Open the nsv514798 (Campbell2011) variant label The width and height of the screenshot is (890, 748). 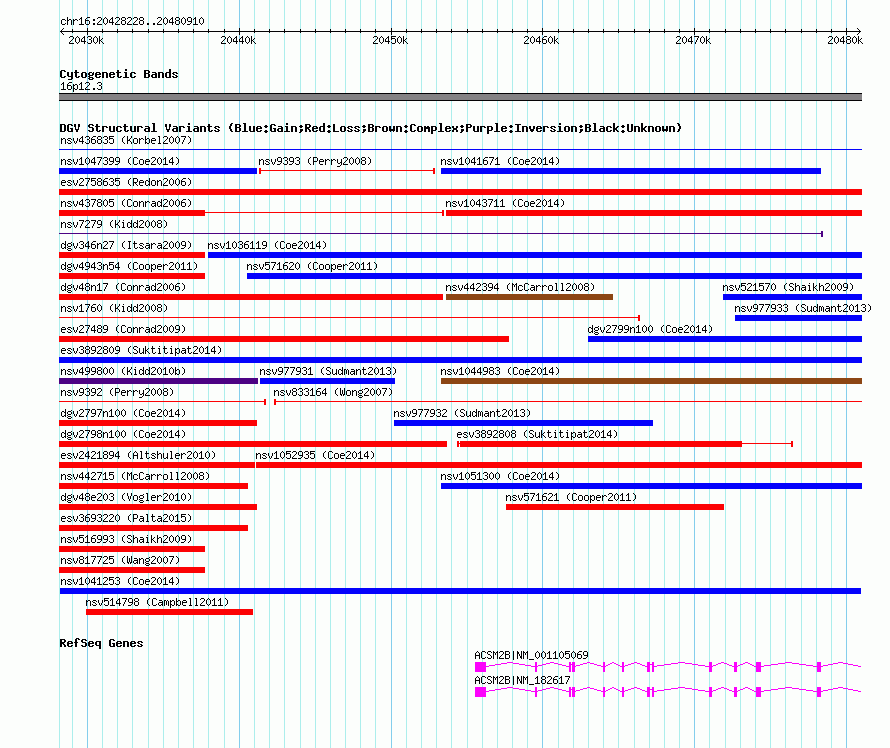point(157,602)
